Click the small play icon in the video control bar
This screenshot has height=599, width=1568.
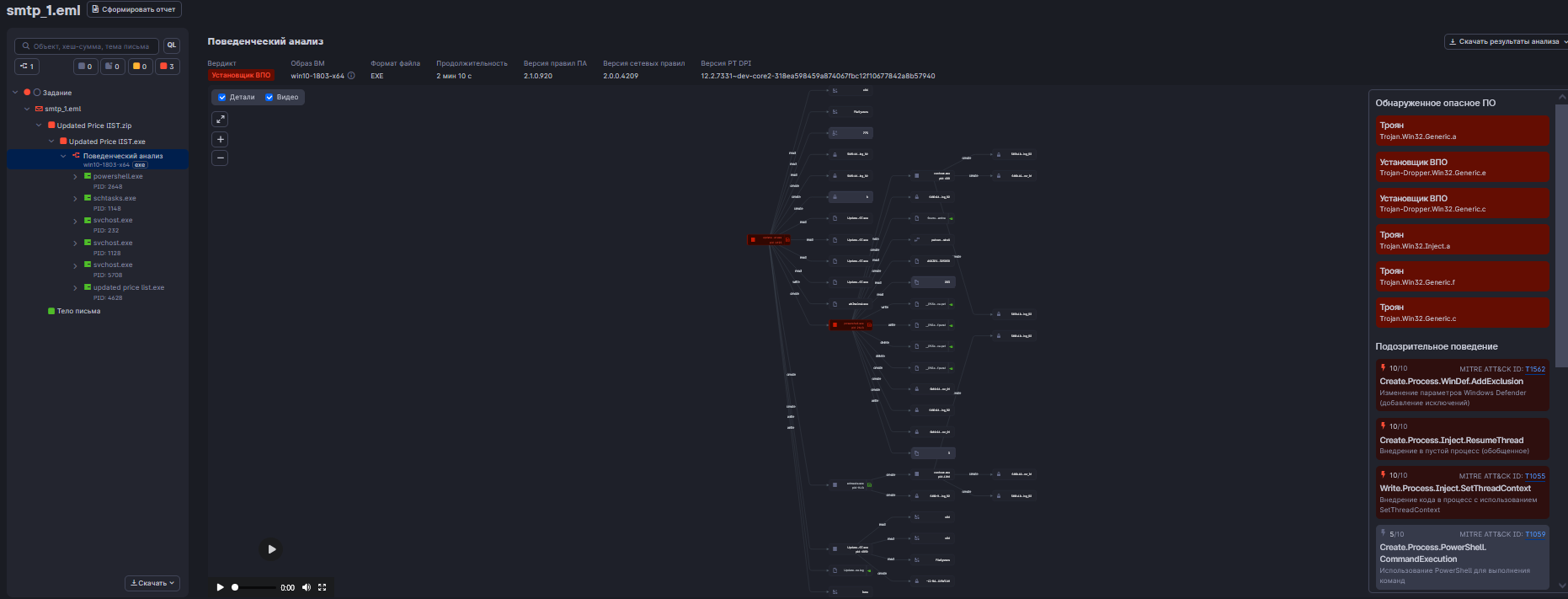click(220, 587)
